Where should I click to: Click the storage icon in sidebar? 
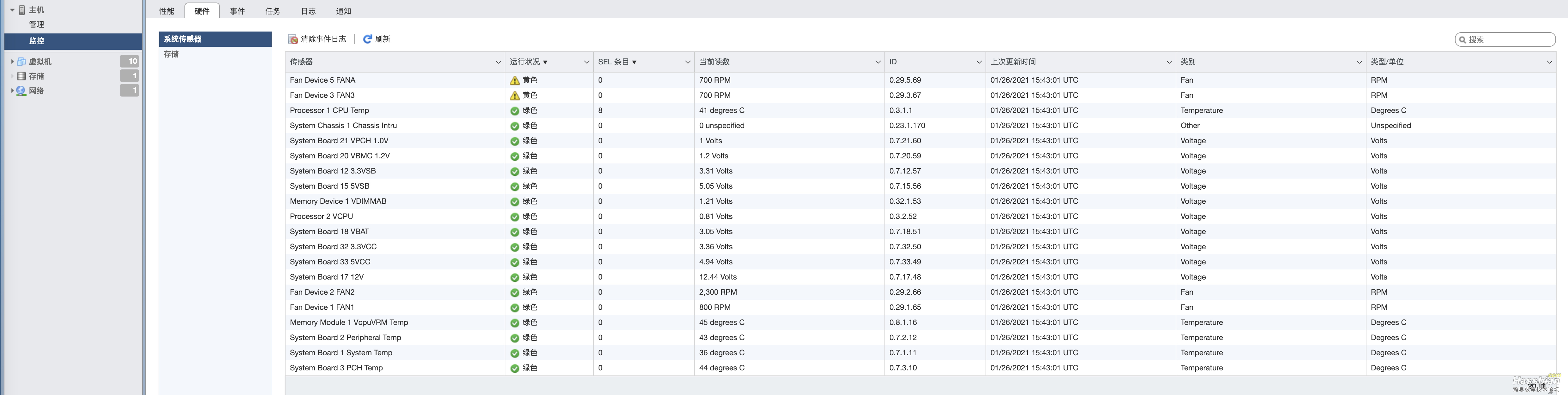pos(21,77)
